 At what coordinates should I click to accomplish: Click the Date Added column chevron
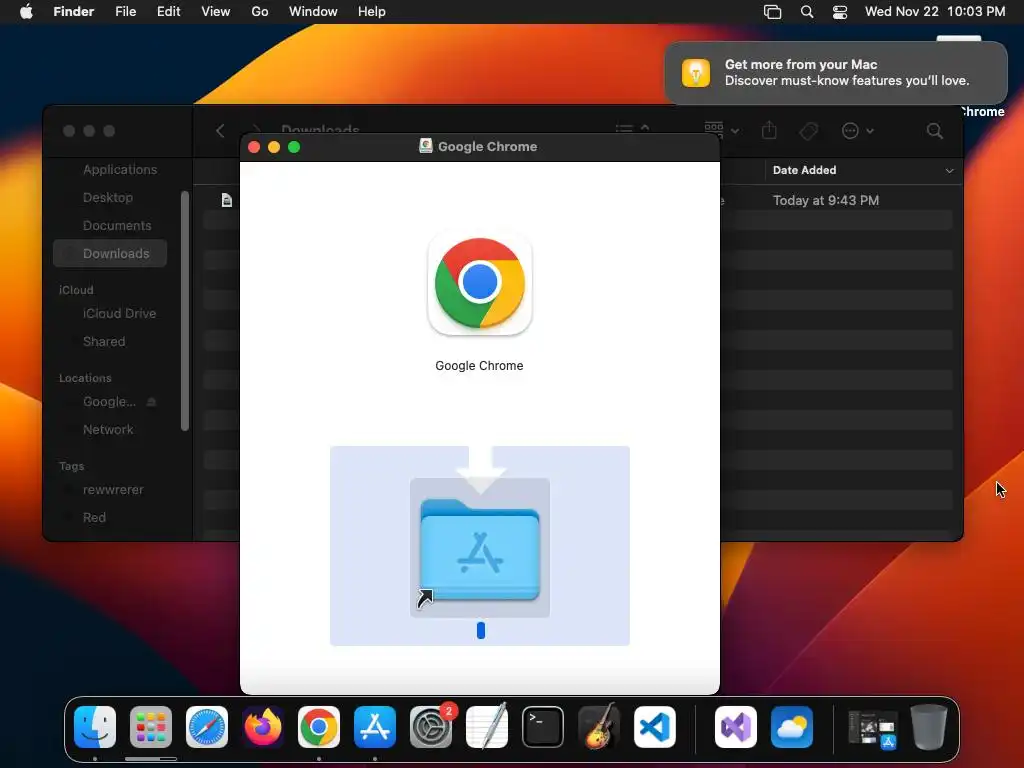point(949,170)
